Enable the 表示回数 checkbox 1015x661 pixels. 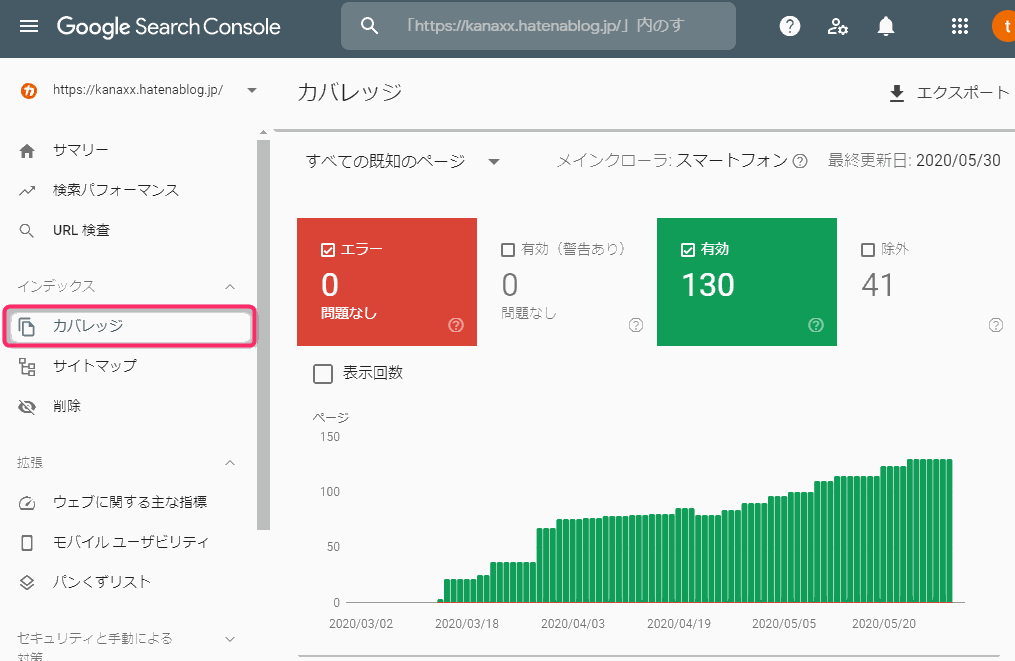click(323, 374)
